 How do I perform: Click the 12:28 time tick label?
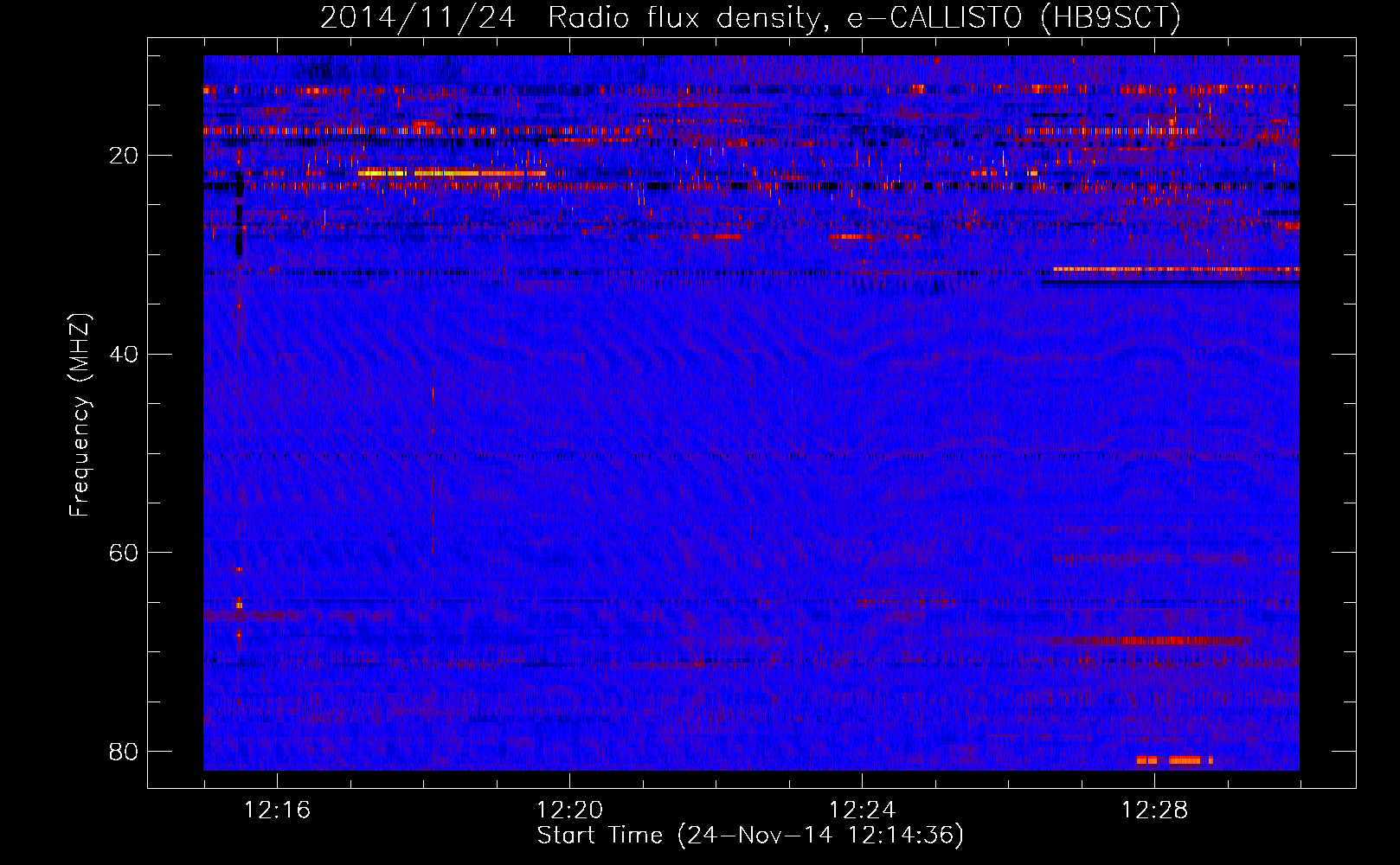pos(1154,811)
